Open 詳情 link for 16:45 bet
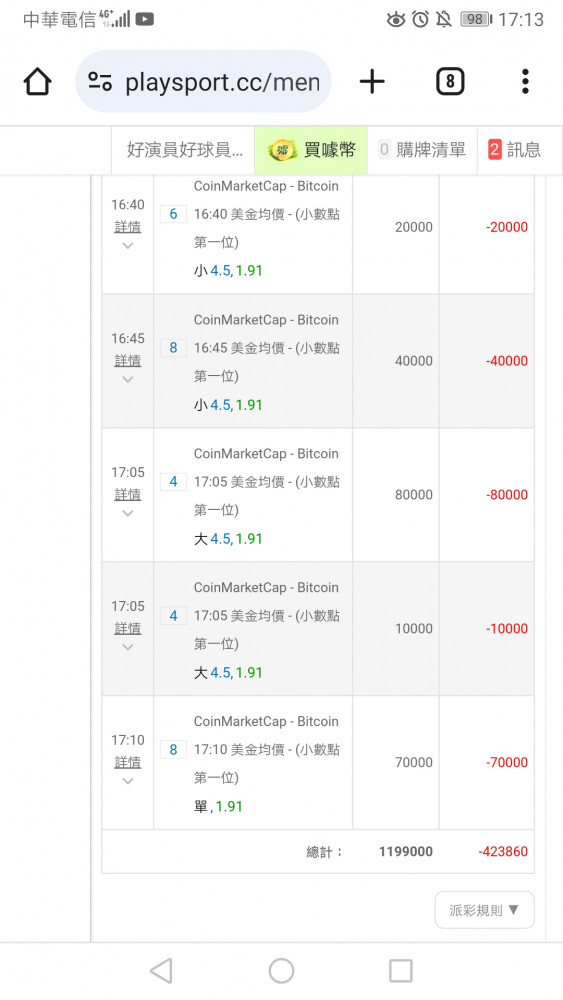Viewport: 563px width, 1000px height. [x=128, y=360]
